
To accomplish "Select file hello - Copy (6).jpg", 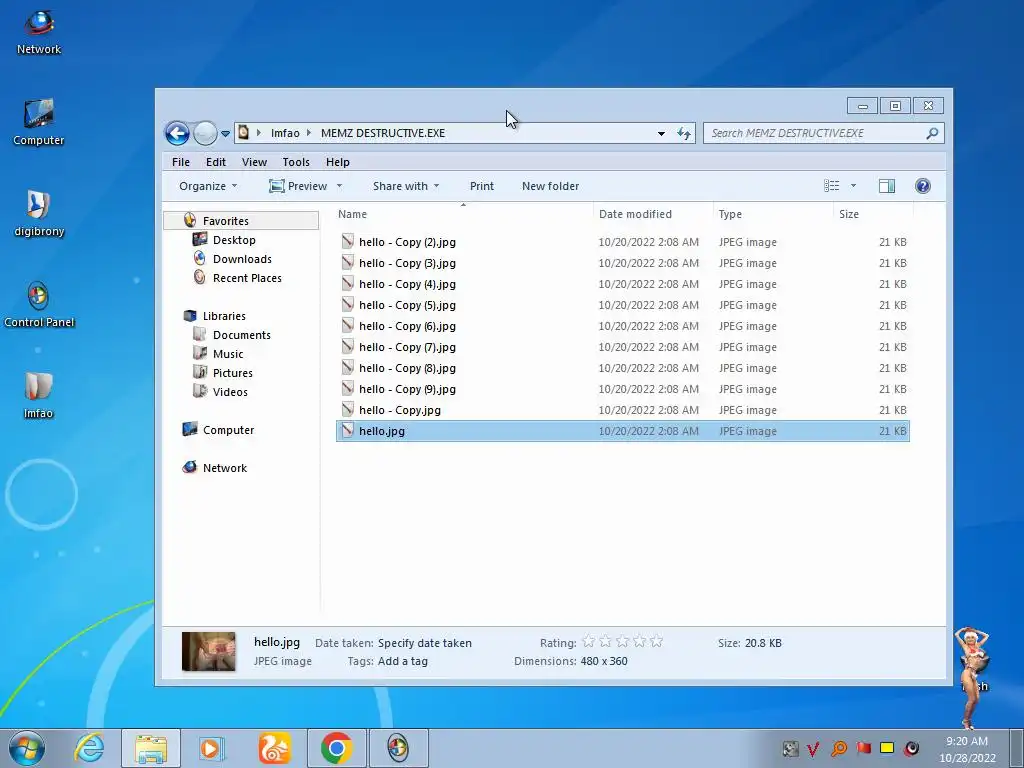I will [622, 325].
